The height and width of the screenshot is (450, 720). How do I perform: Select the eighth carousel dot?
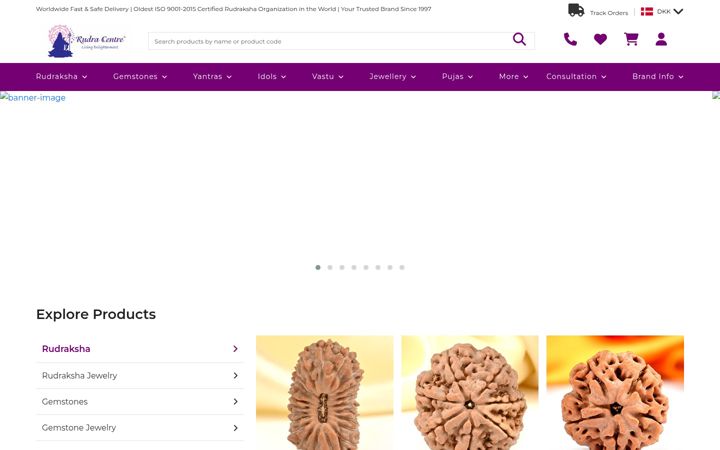tap(402, 267)
